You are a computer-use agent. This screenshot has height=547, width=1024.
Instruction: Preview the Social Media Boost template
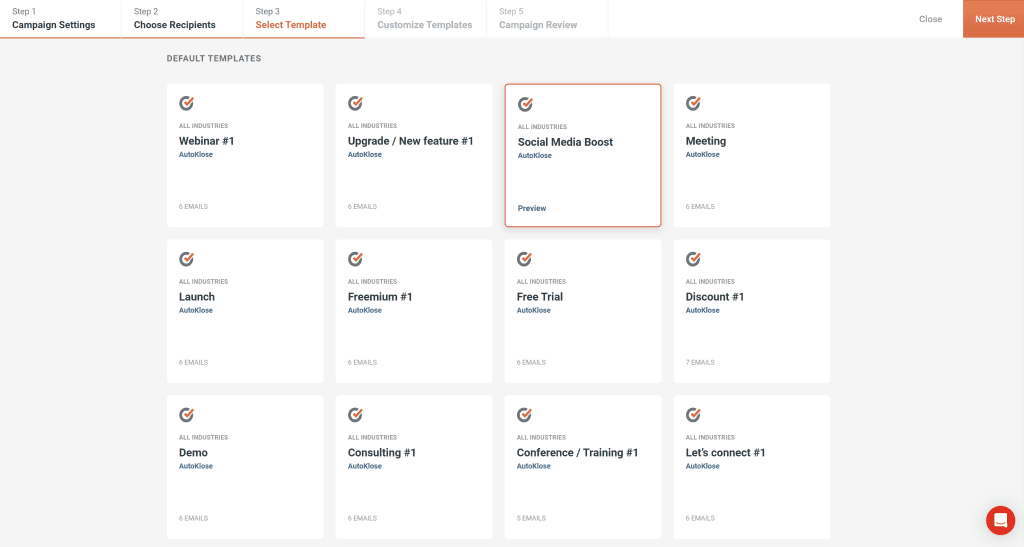[532, 208]
